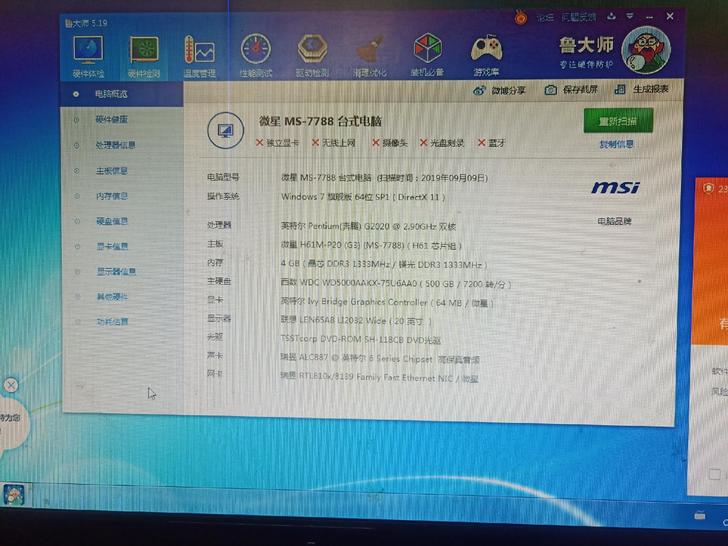This screenshot has width=728, height=546.
Task: Click the H61M-P20 (G3) motherboard value
Action: point(371,246)
